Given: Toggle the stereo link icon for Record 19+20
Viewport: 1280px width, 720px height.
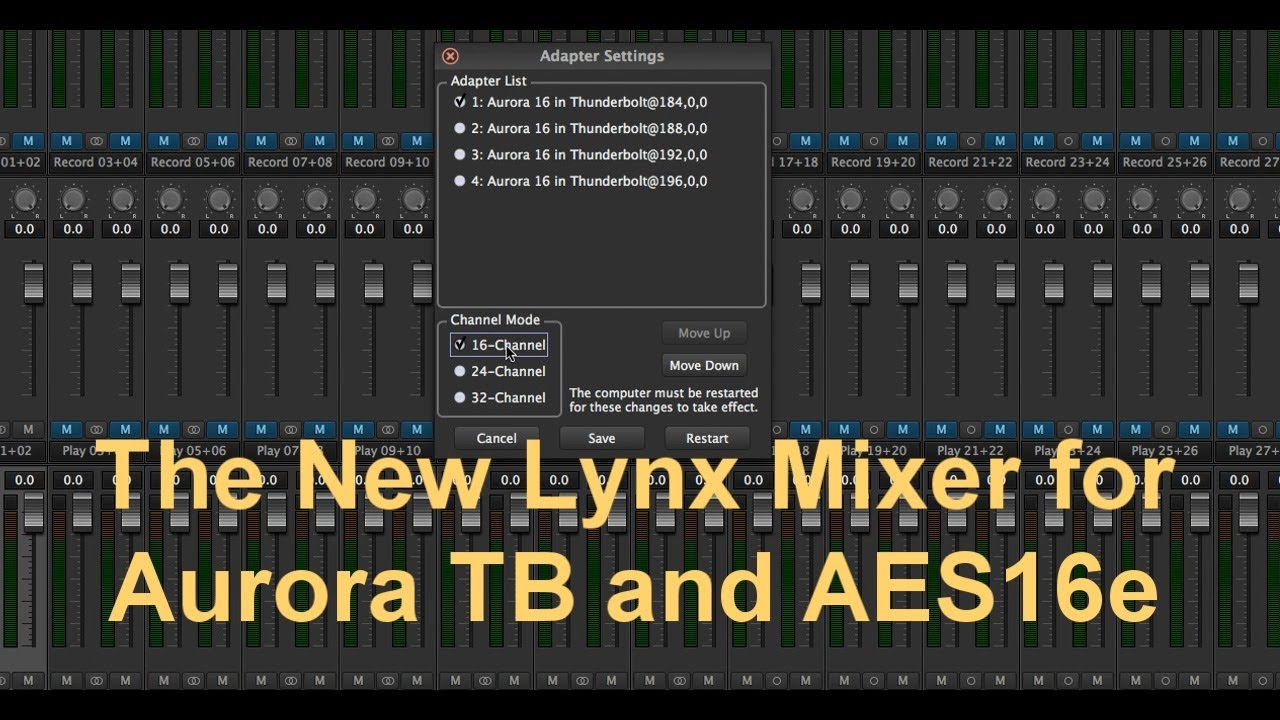Looking at the screenshot, I should pos(874,141).
